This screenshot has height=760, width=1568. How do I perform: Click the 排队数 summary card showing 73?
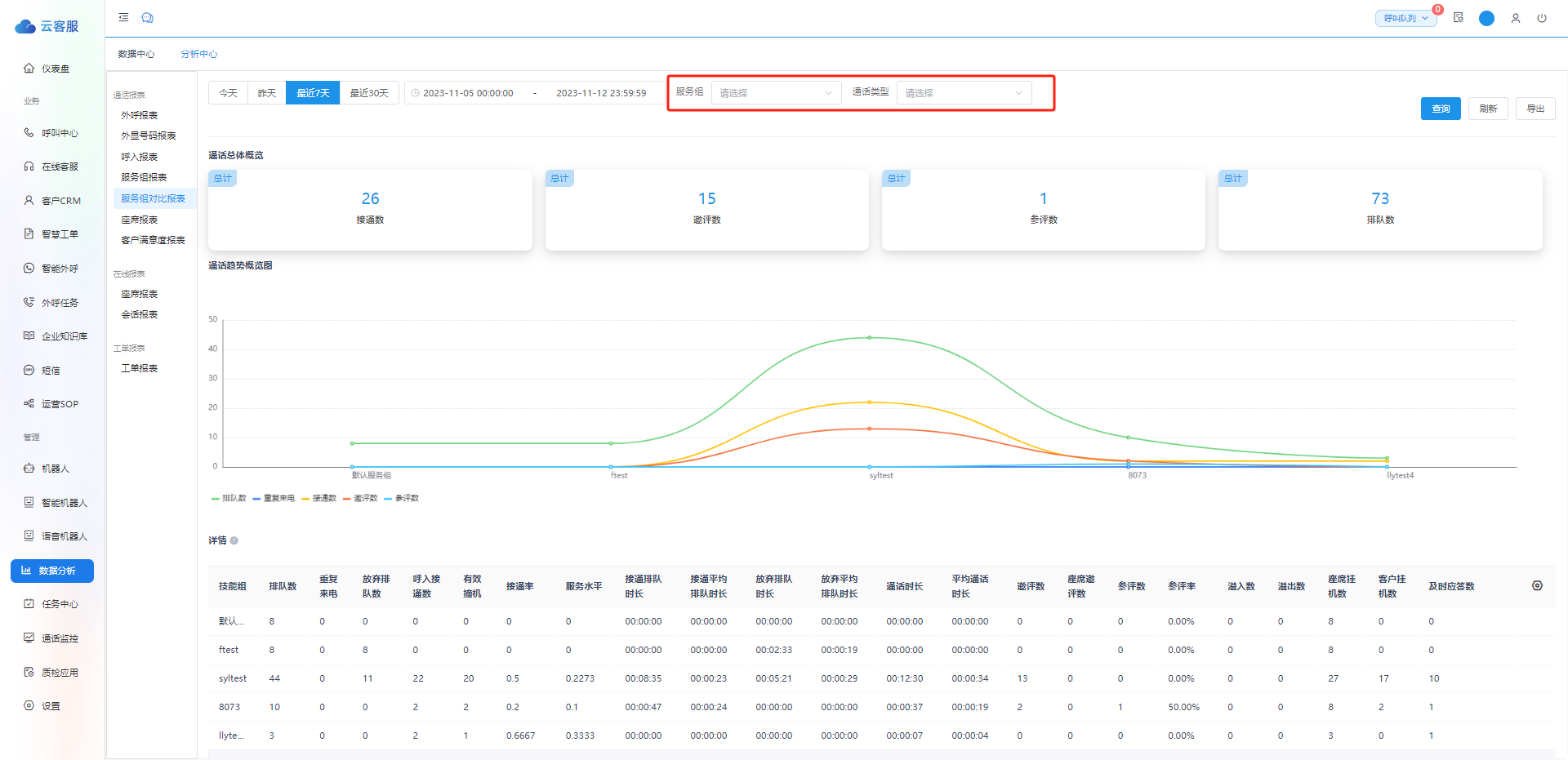[1380, 210]
